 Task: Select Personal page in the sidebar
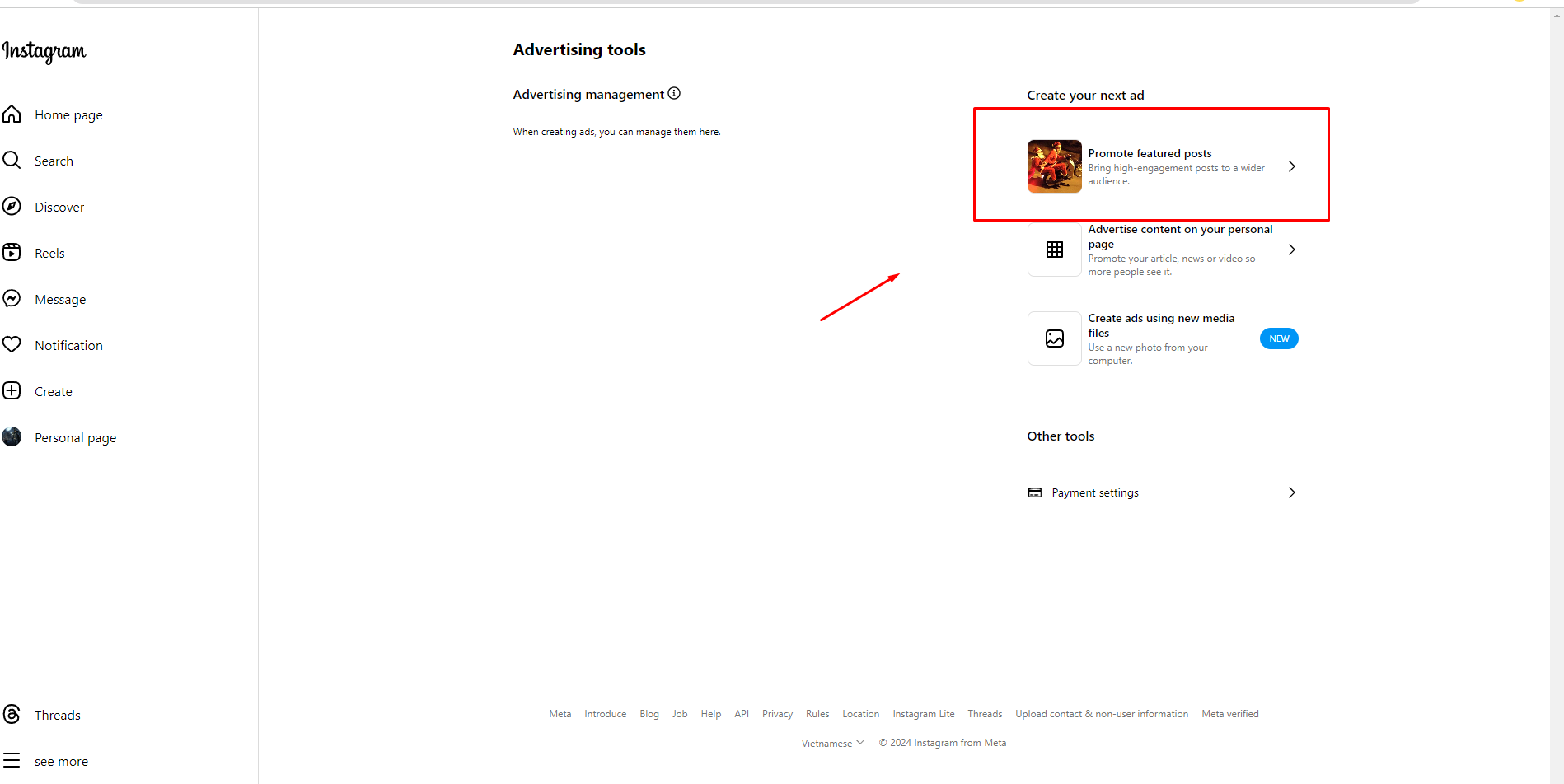(x=75, y=438)
